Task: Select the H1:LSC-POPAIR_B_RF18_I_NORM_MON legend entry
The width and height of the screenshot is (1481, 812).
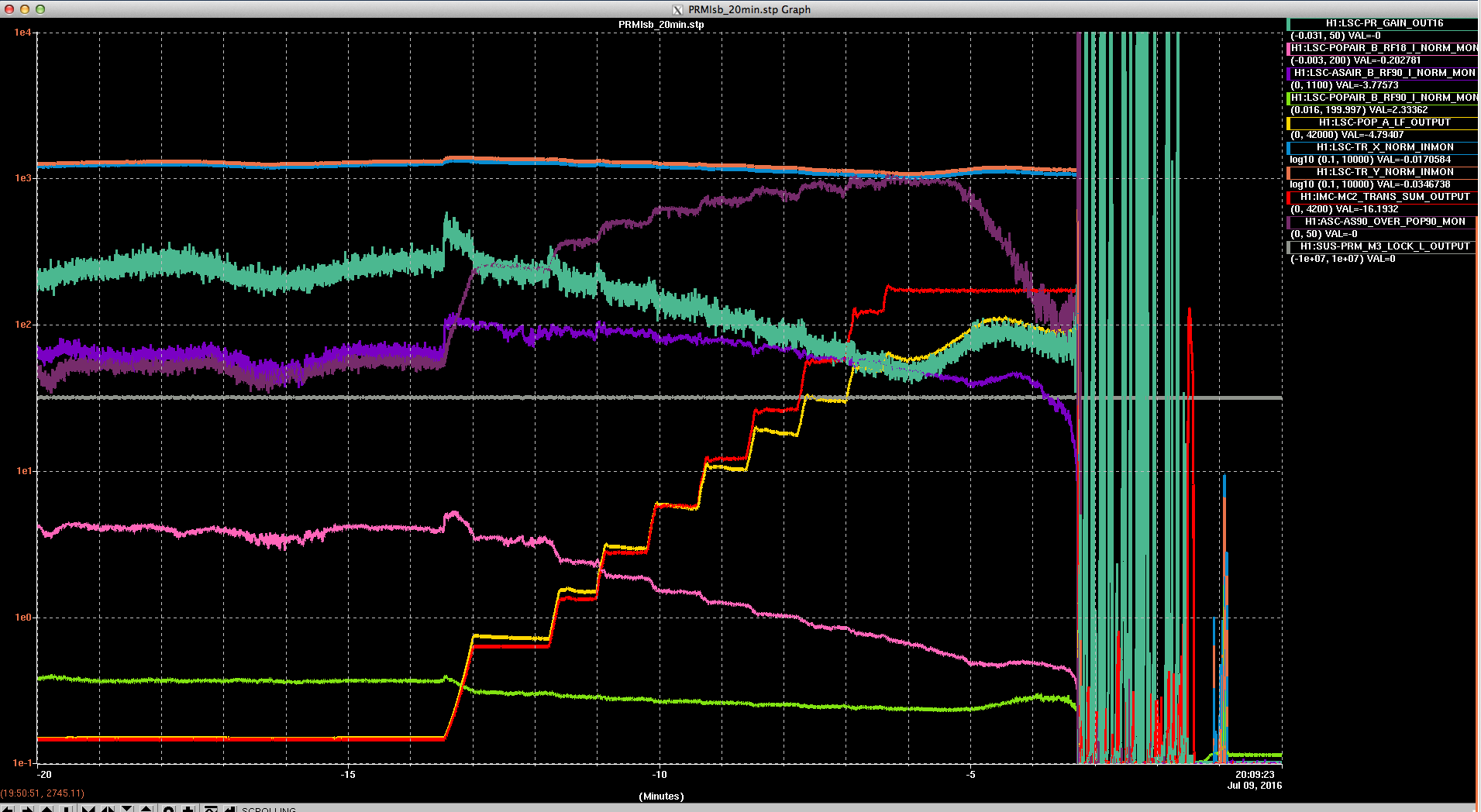Action: click(1384, 48)
